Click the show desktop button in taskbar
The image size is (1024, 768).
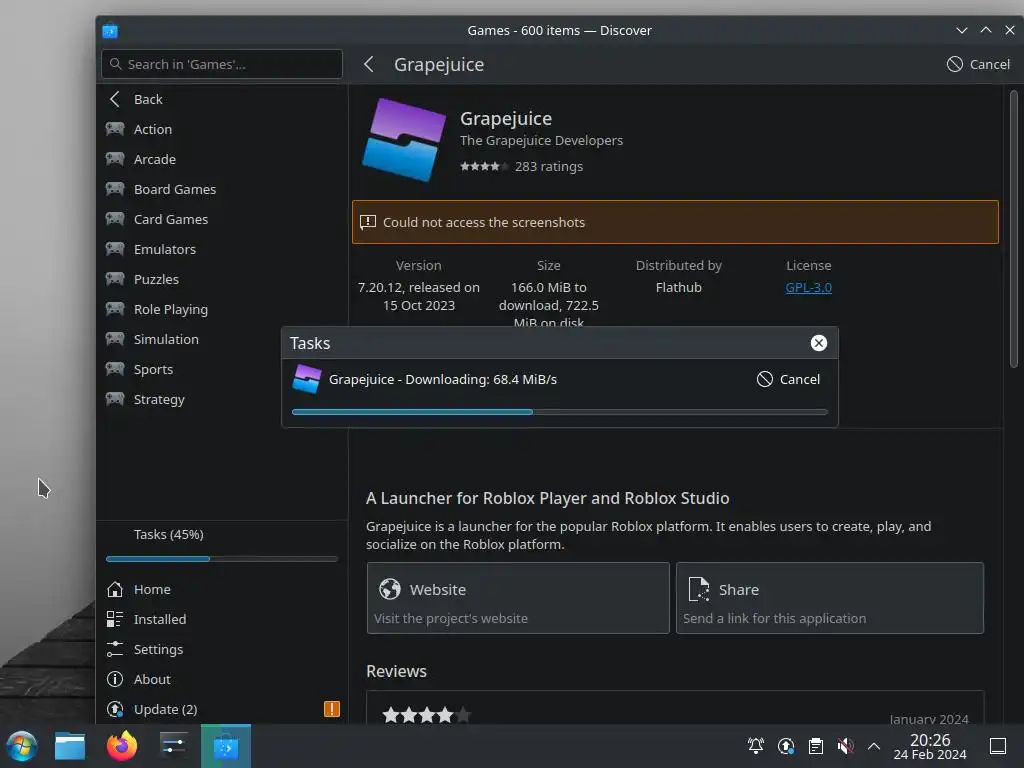998,746
